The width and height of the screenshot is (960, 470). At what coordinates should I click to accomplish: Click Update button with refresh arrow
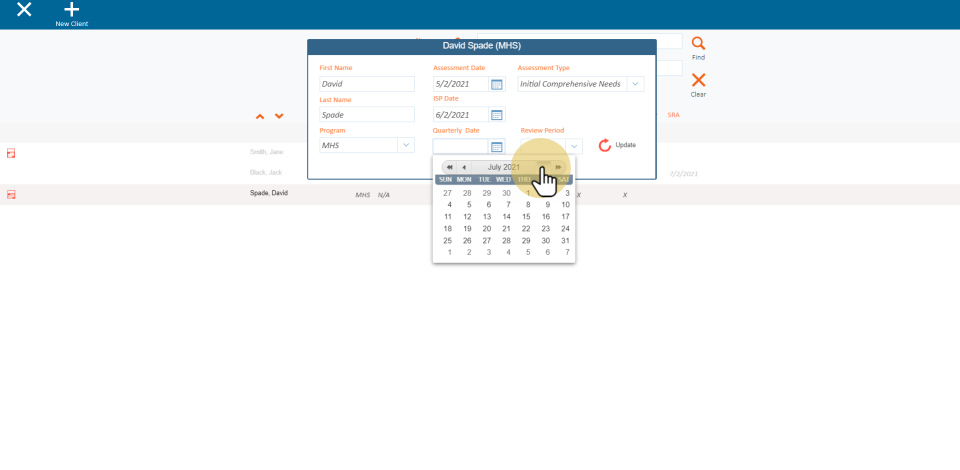coord(617,145)
